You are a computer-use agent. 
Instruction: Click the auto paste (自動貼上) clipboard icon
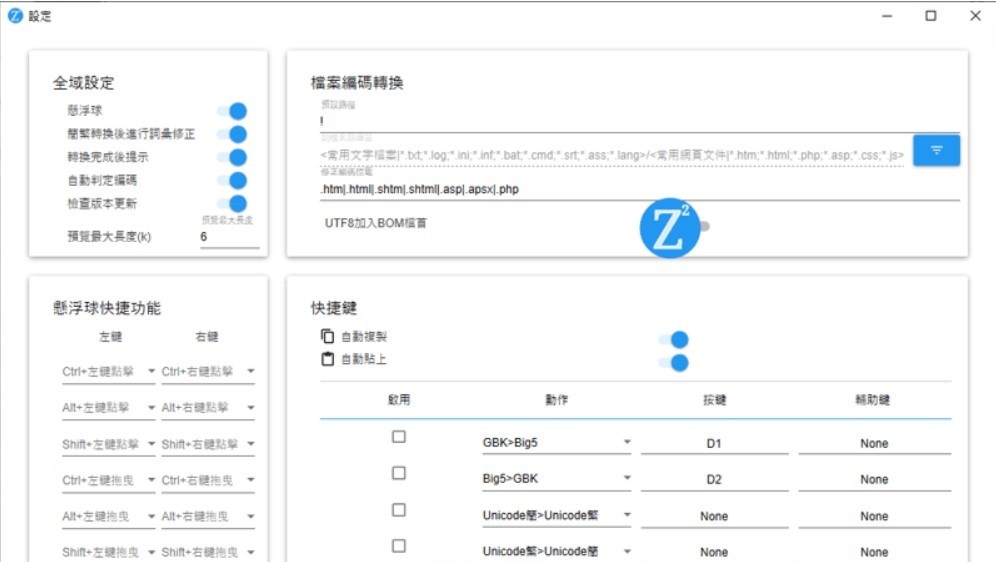327,359
